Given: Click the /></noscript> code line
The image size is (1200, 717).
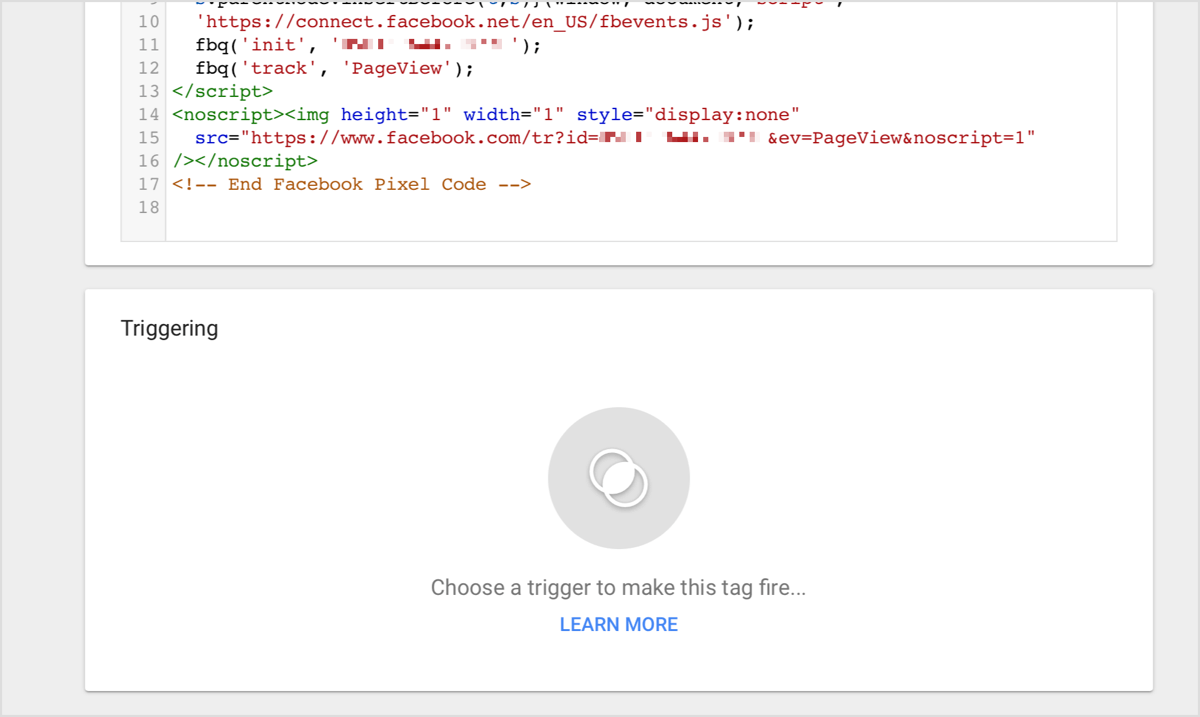Looking at the screenshot, I should click(x=245, y=161).
